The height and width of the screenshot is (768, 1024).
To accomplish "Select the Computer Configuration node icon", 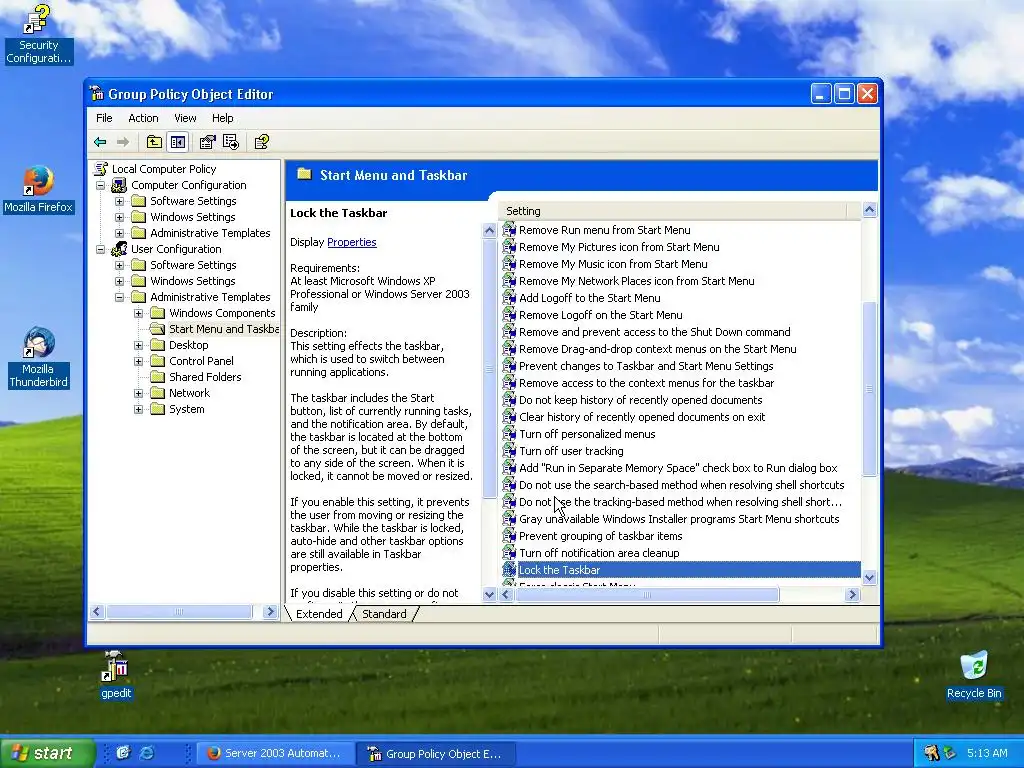I will click(x=119, y=185).
